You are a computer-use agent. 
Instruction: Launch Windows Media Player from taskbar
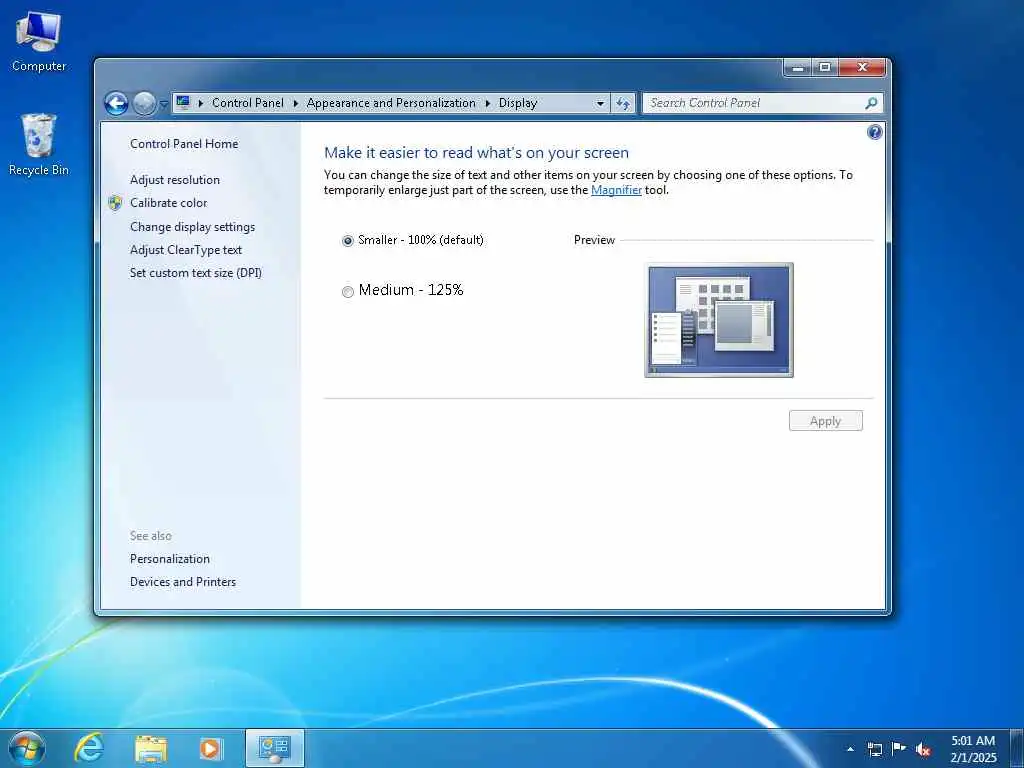211,748
